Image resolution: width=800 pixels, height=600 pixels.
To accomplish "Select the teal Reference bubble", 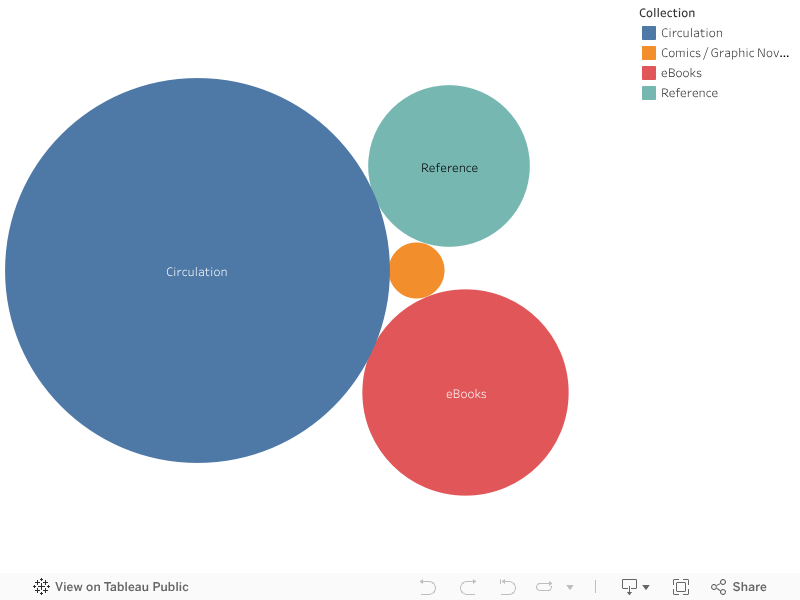I will 449,166.
